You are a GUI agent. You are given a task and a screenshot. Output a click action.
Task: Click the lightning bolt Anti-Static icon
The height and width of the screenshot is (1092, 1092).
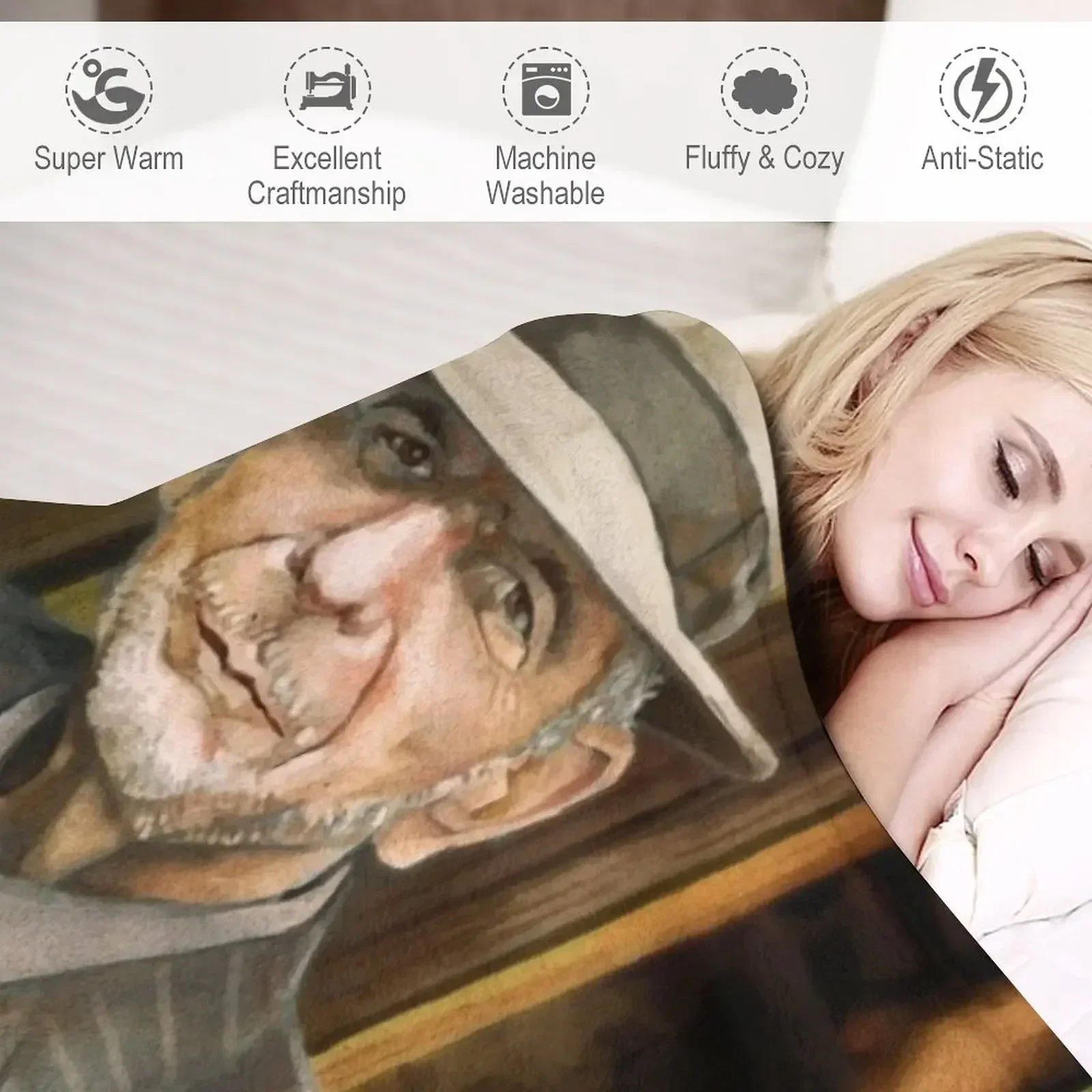(983, 89)
